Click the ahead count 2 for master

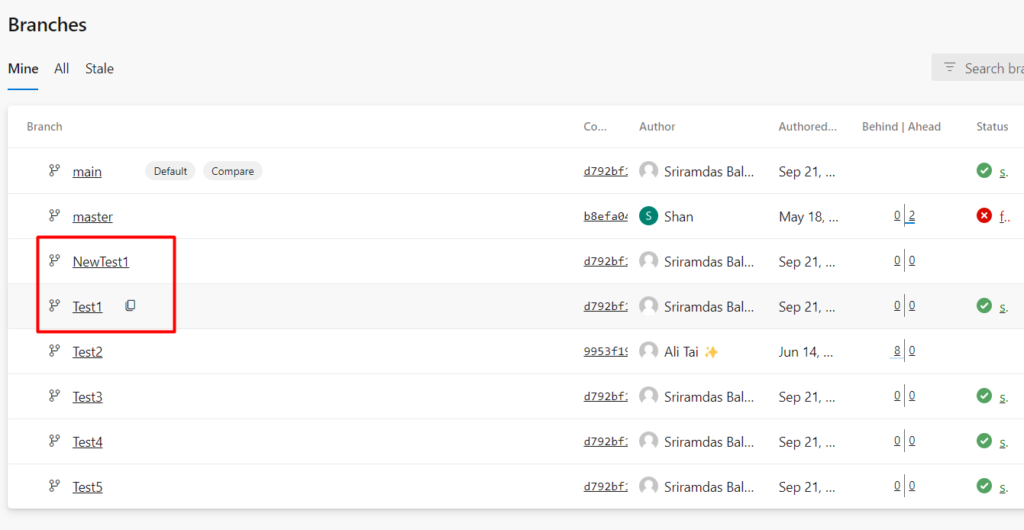pos(912,216)
